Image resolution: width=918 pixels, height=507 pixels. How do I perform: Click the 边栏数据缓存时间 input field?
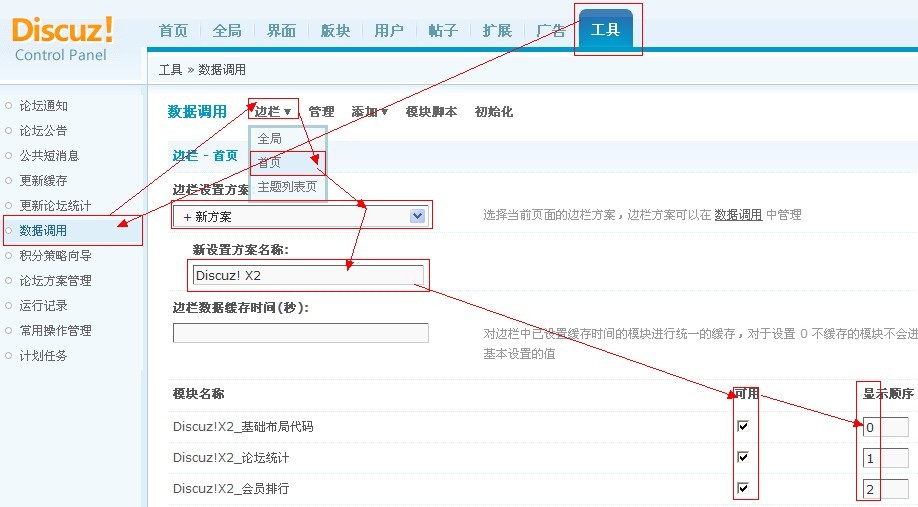(300, 333)
